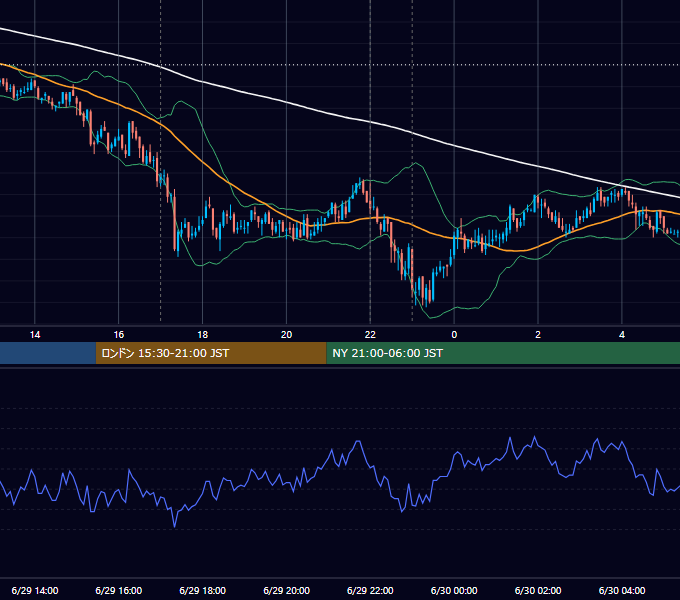Click the 22 hour label on the price chart axis
The width and height of the screenshot is (680, 600).
[x=370, y=335]
